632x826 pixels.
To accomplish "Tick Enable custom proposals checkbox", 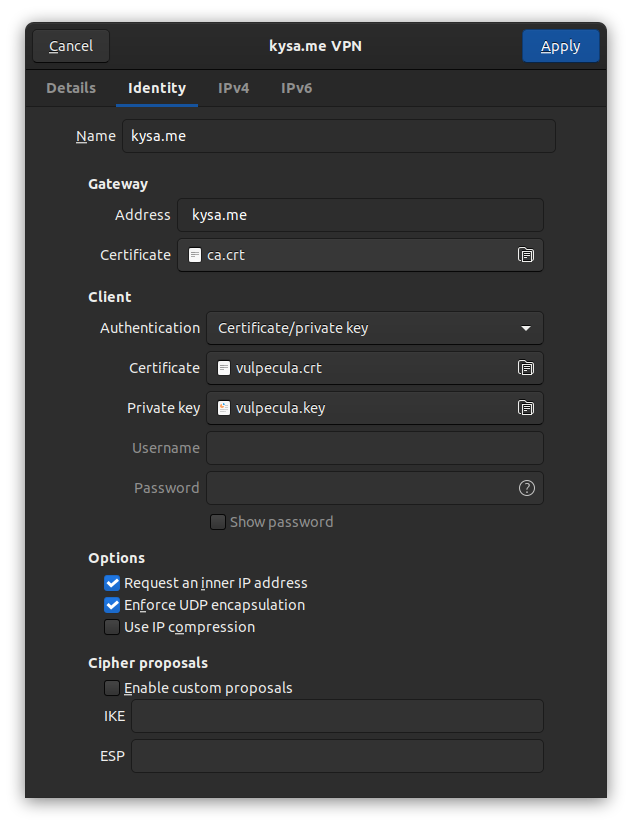I will point(112,688).
